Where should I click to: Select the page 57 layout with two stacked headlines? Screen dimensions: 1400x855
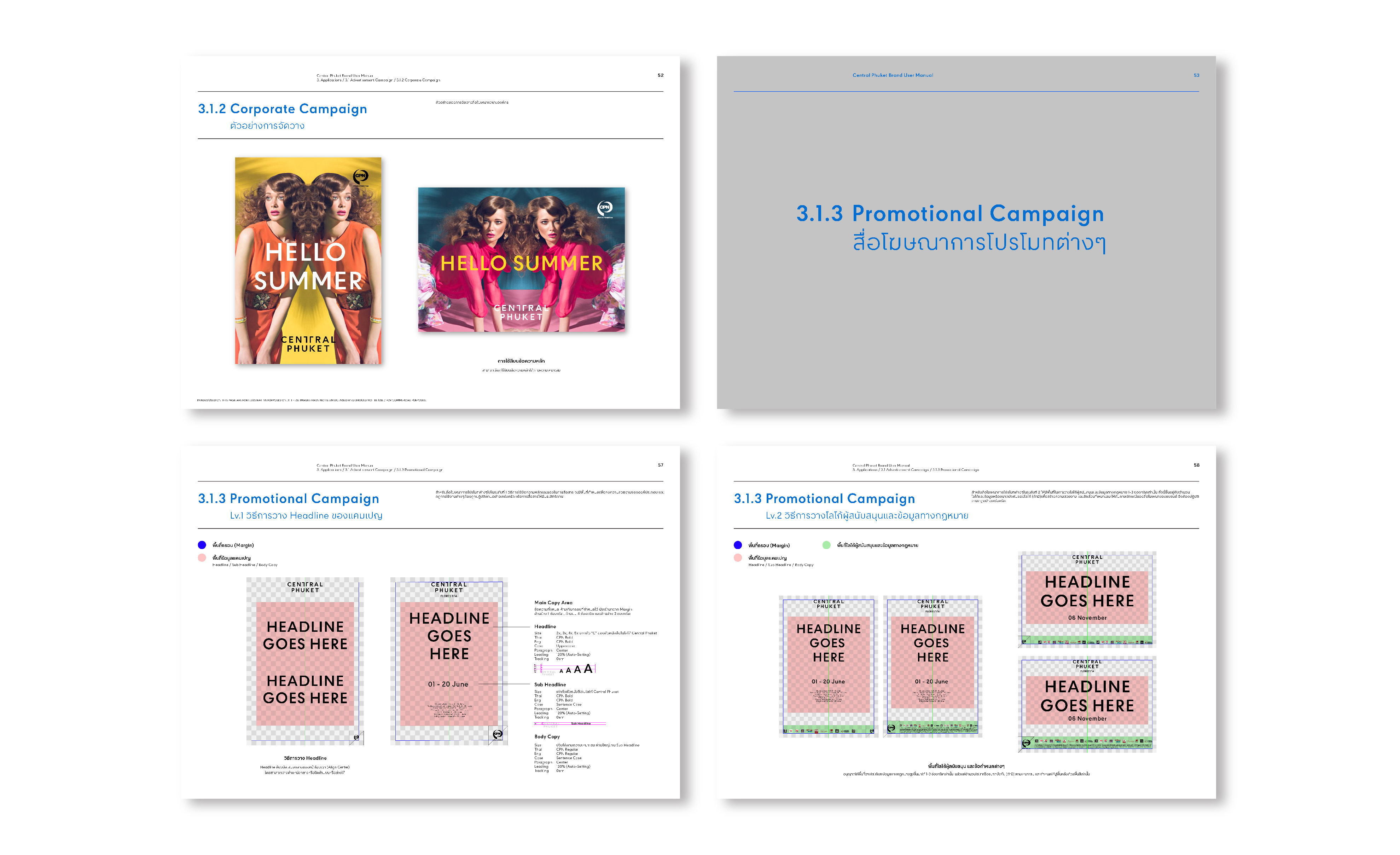pos(305,661)
